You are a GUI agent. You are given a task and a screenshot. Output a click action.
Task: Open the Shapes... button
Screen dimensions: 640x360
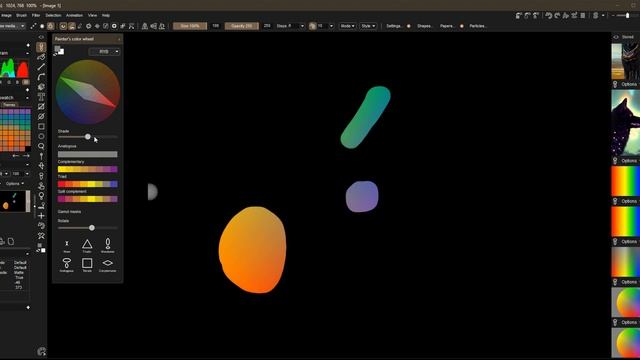(x=424, y=26)
